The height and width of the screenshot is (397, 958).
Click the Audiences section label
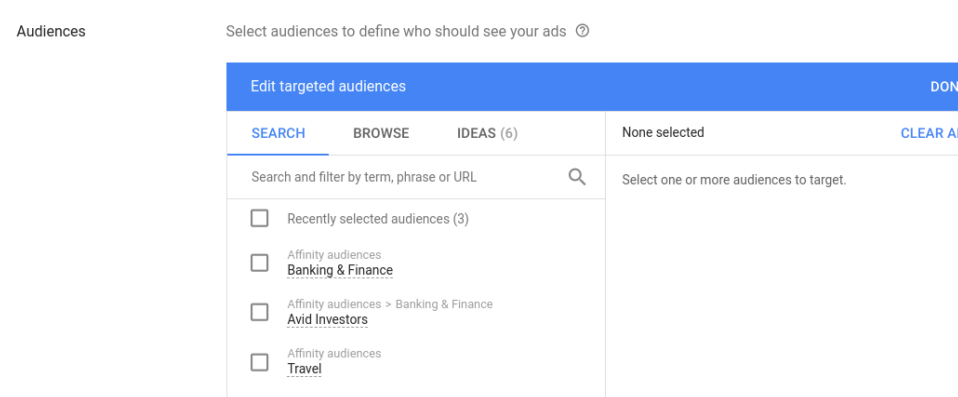(51, 31)
